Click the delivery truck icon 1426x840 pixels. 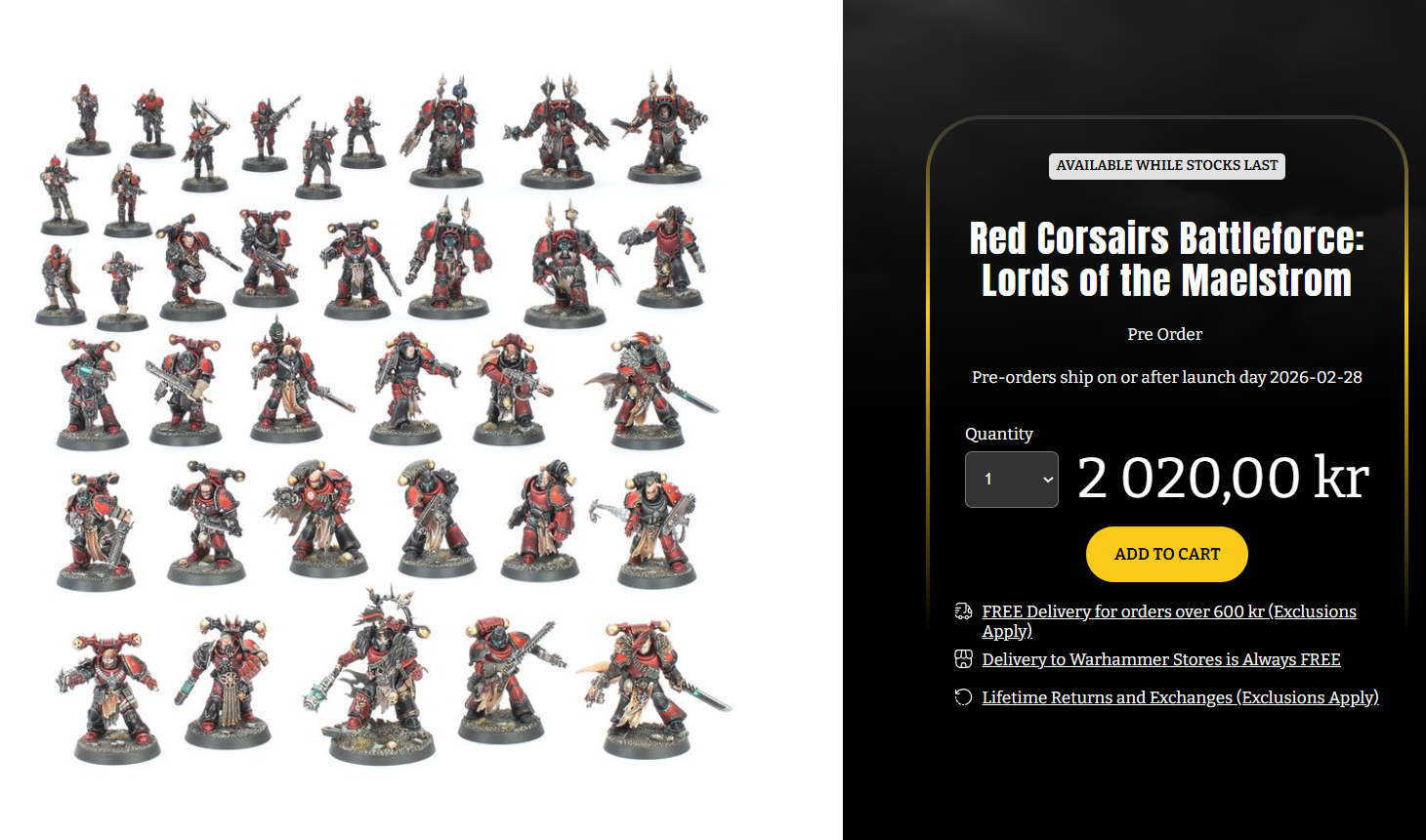pyautogui.click(x=963, y=611)
